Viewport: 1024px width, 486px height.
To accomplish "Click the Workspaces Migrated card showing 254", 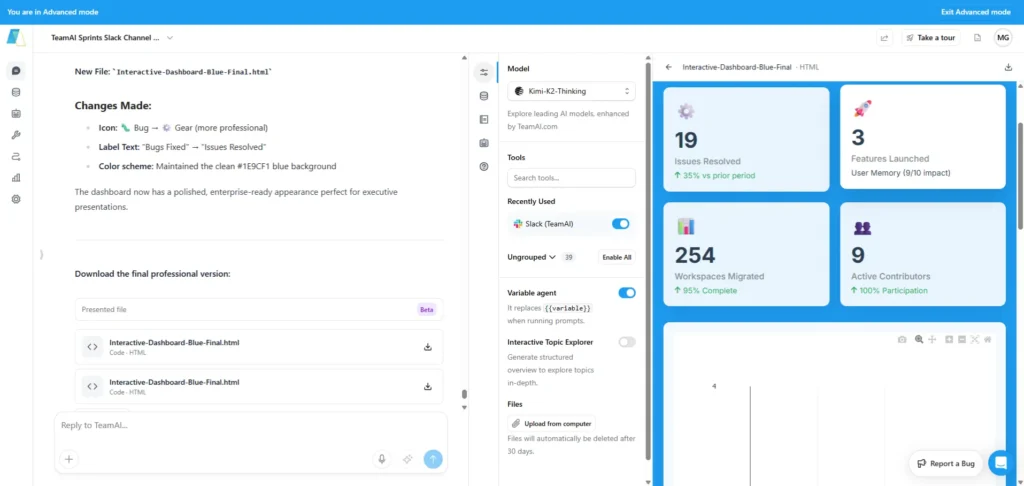I will [746, 254].
